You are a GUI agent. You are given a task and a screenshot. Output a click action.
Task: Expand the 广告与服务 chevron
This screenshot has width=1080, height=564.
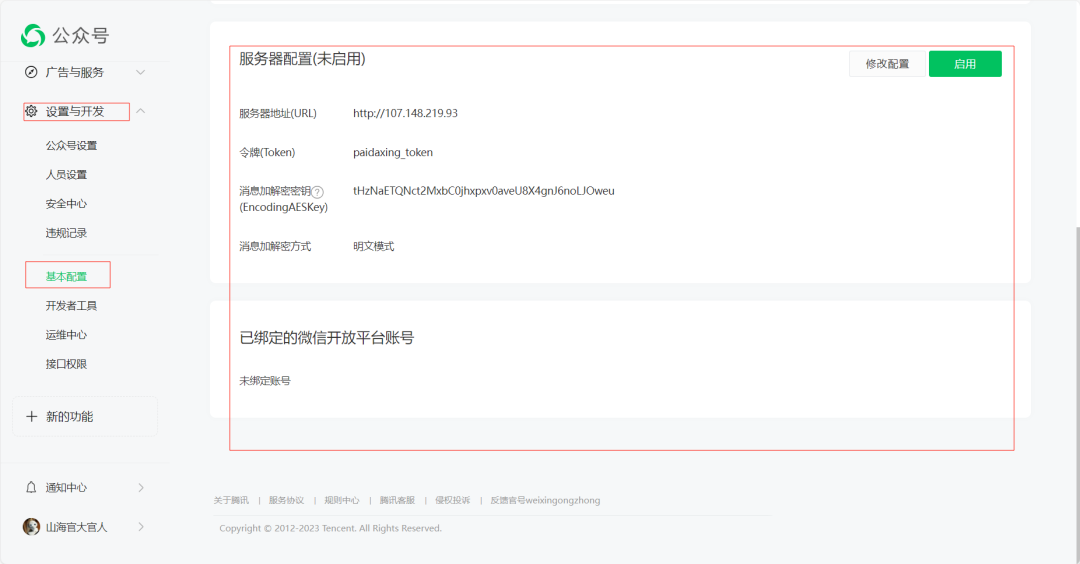coord(141,72)
